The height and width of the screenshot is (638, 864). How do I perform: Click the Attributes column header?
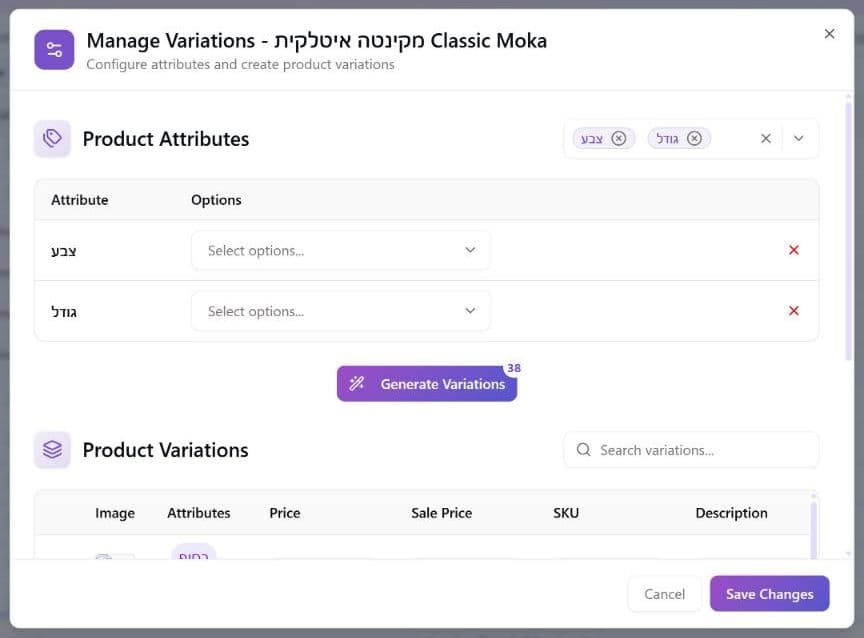[198, 513]
